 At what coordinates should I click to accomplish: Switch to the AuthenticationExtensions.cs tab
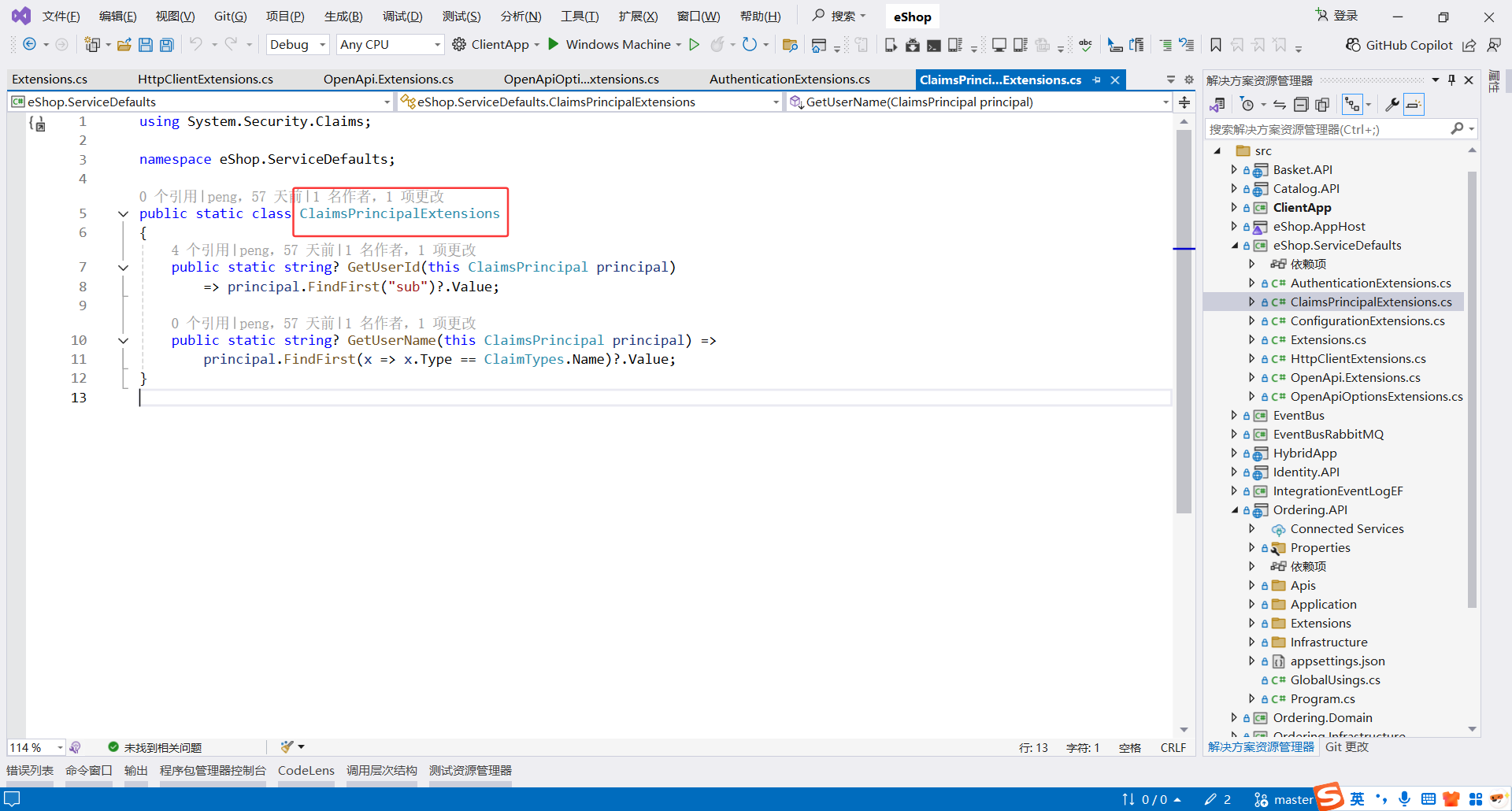790,80
